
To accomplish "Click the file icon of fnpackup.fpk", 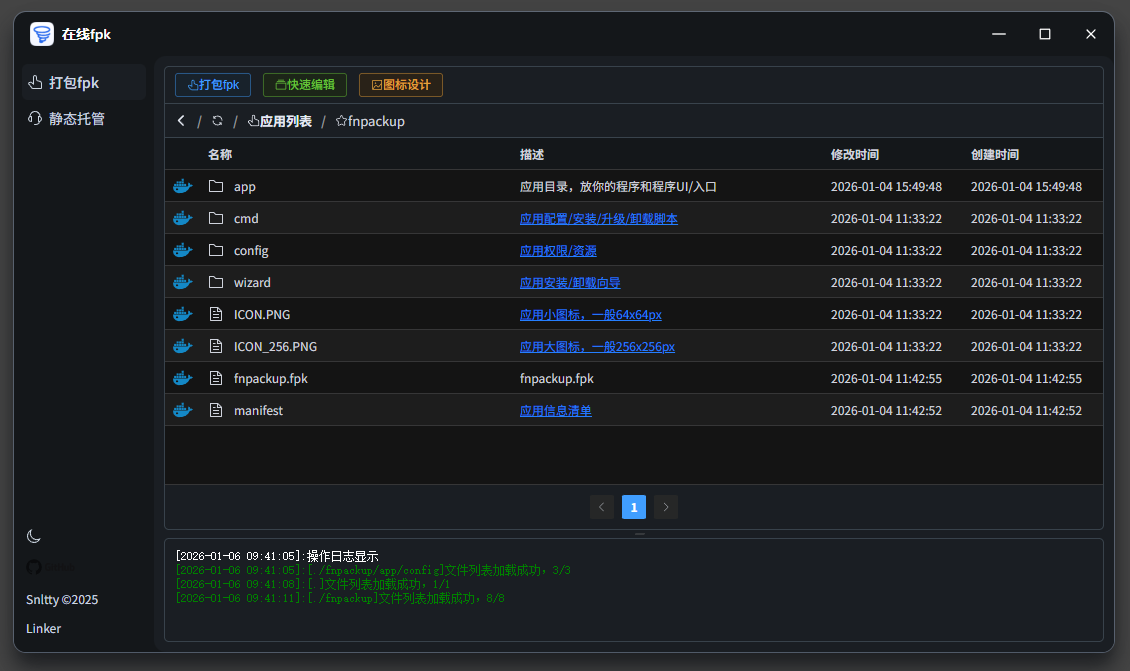I will click(215, 378).
